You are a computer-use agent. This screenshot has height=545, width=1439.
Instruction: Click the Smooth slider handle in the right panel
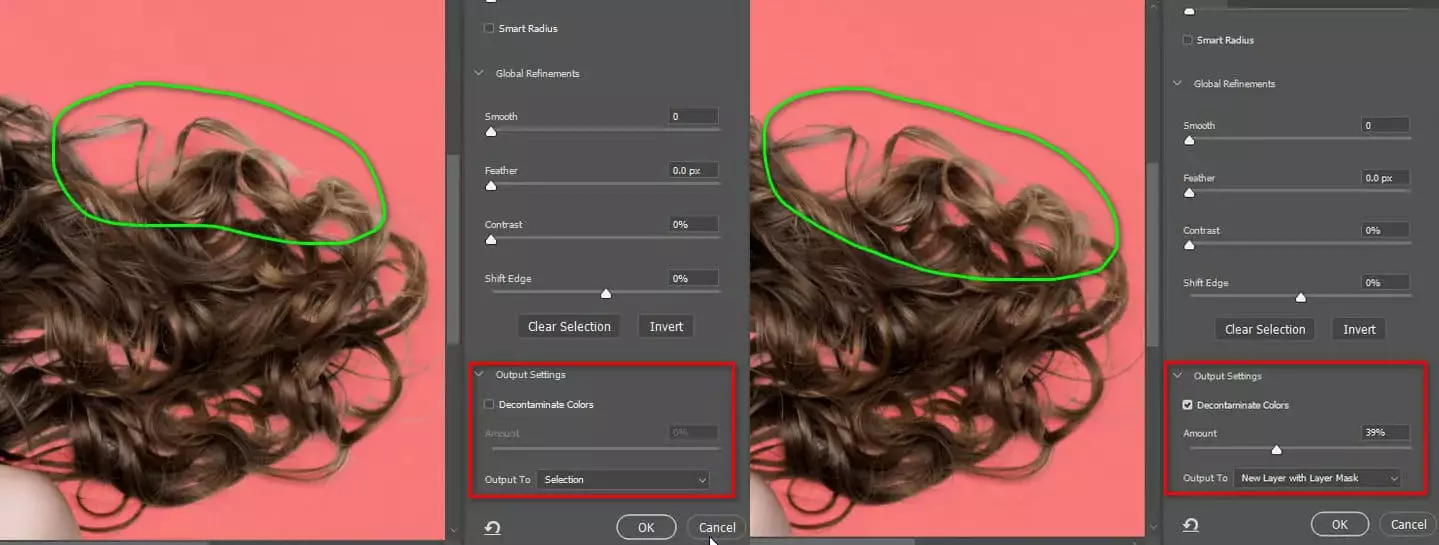tap(1189, 140)
